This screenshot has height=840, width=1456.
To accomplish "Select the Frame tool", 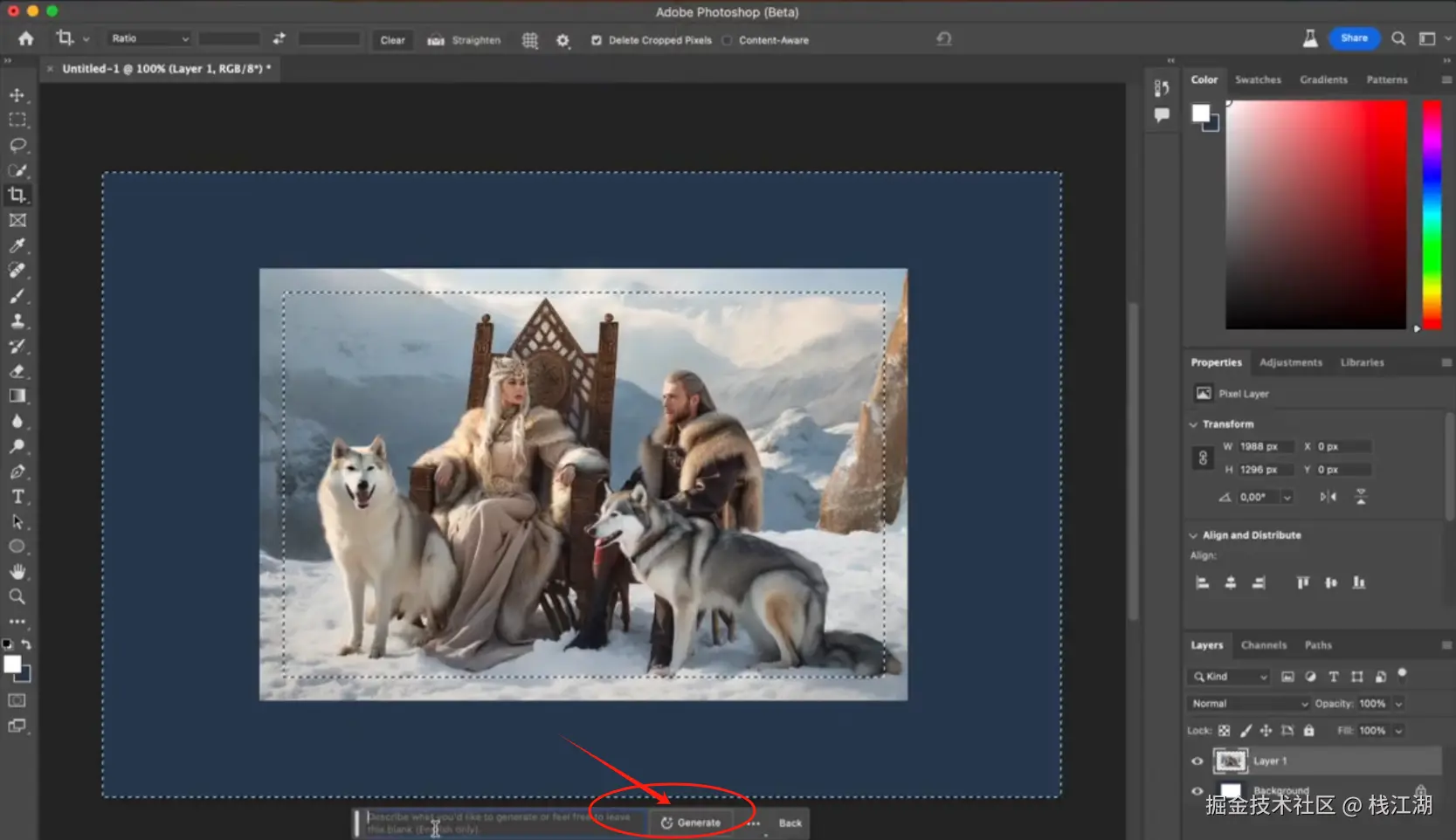I will pos(17,220).
